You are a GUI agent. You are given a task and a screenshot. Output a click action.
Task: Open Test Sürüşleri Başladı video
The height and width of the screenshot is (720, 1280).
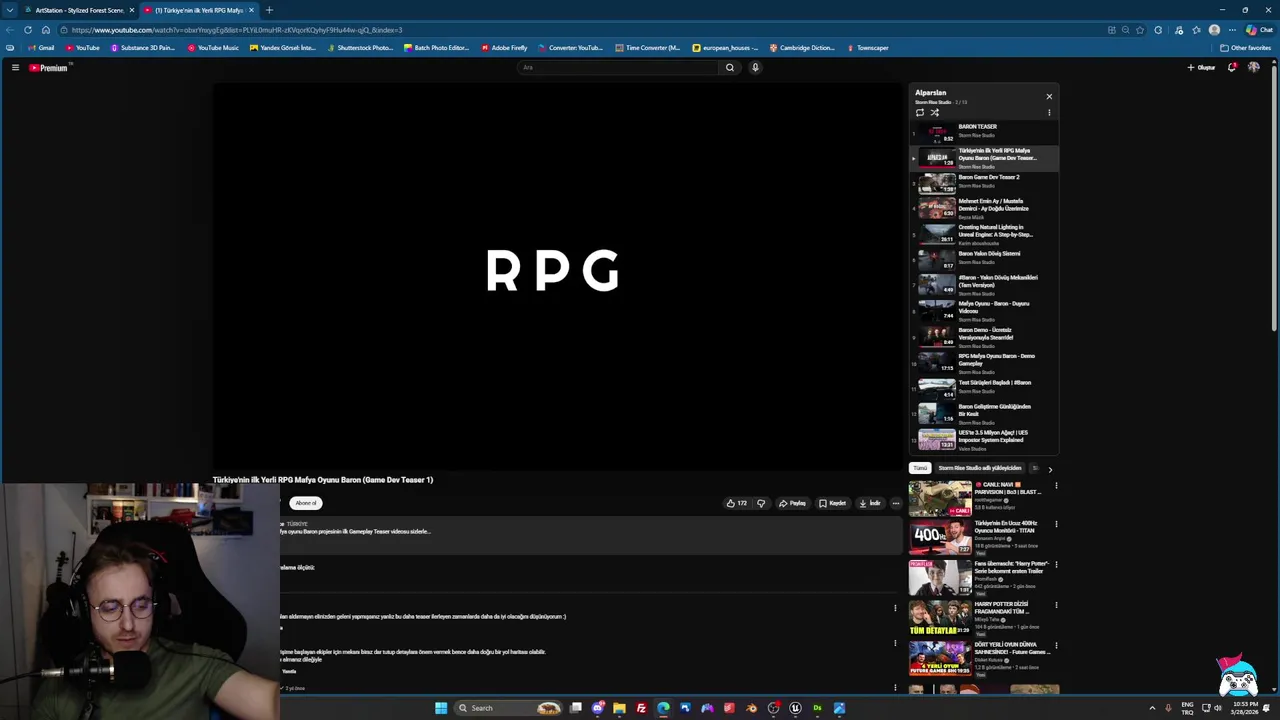(x=984, y=389)
